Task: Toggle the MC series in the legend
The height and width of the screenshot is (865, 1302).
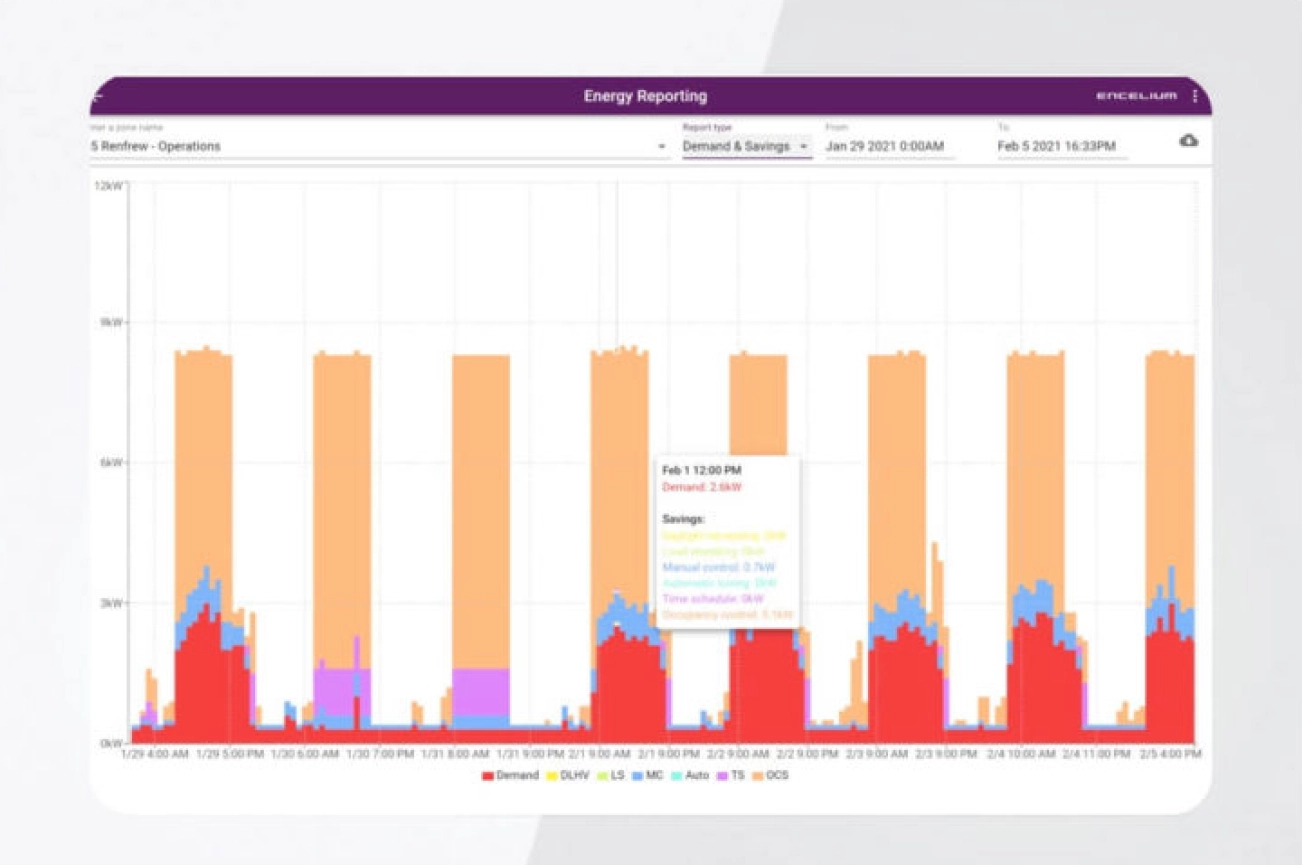Action: click(x=647, y=775)
